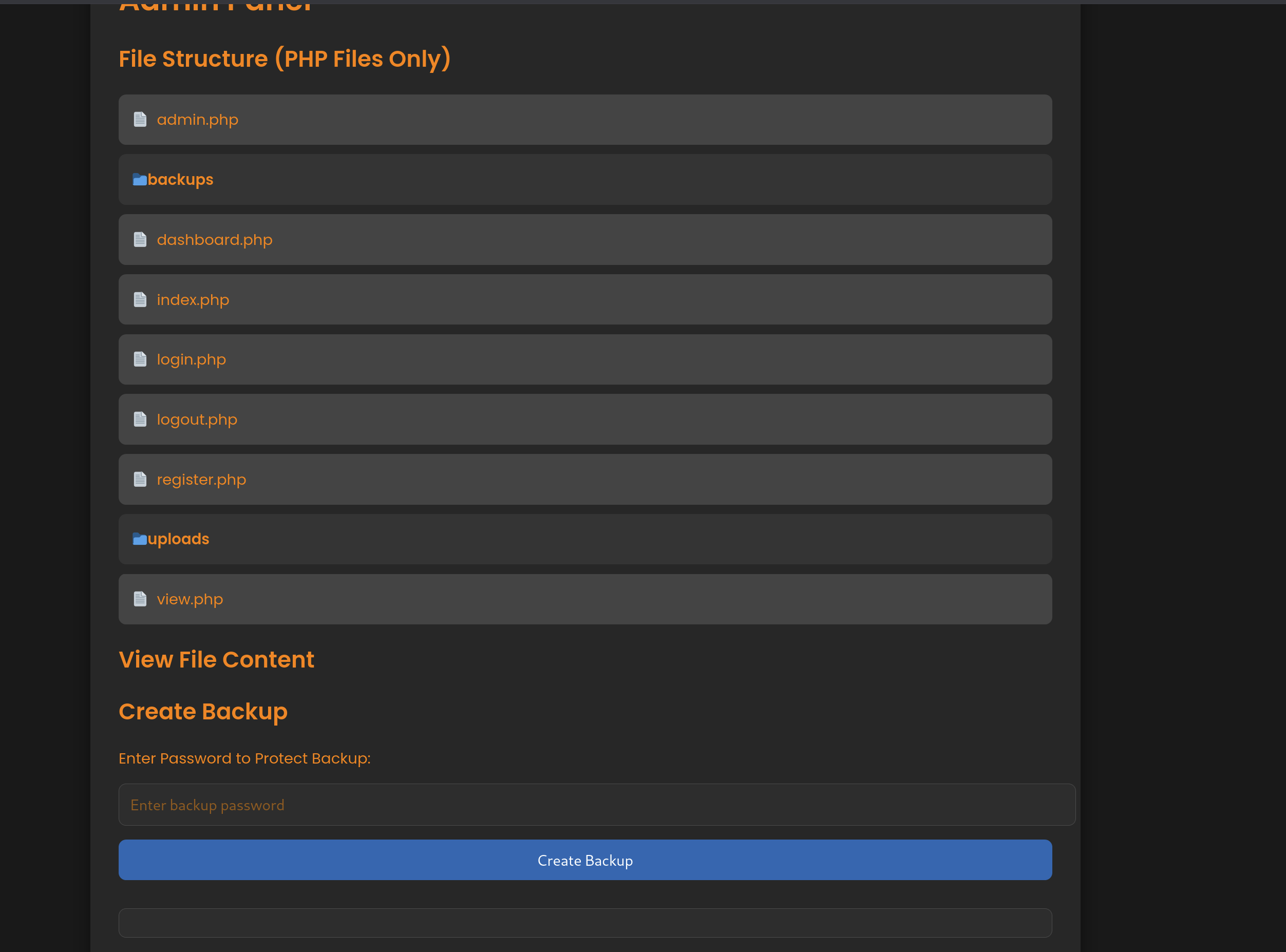Click the document icon beside login.php
This screenshot has width=1286, height=952.
140,359
